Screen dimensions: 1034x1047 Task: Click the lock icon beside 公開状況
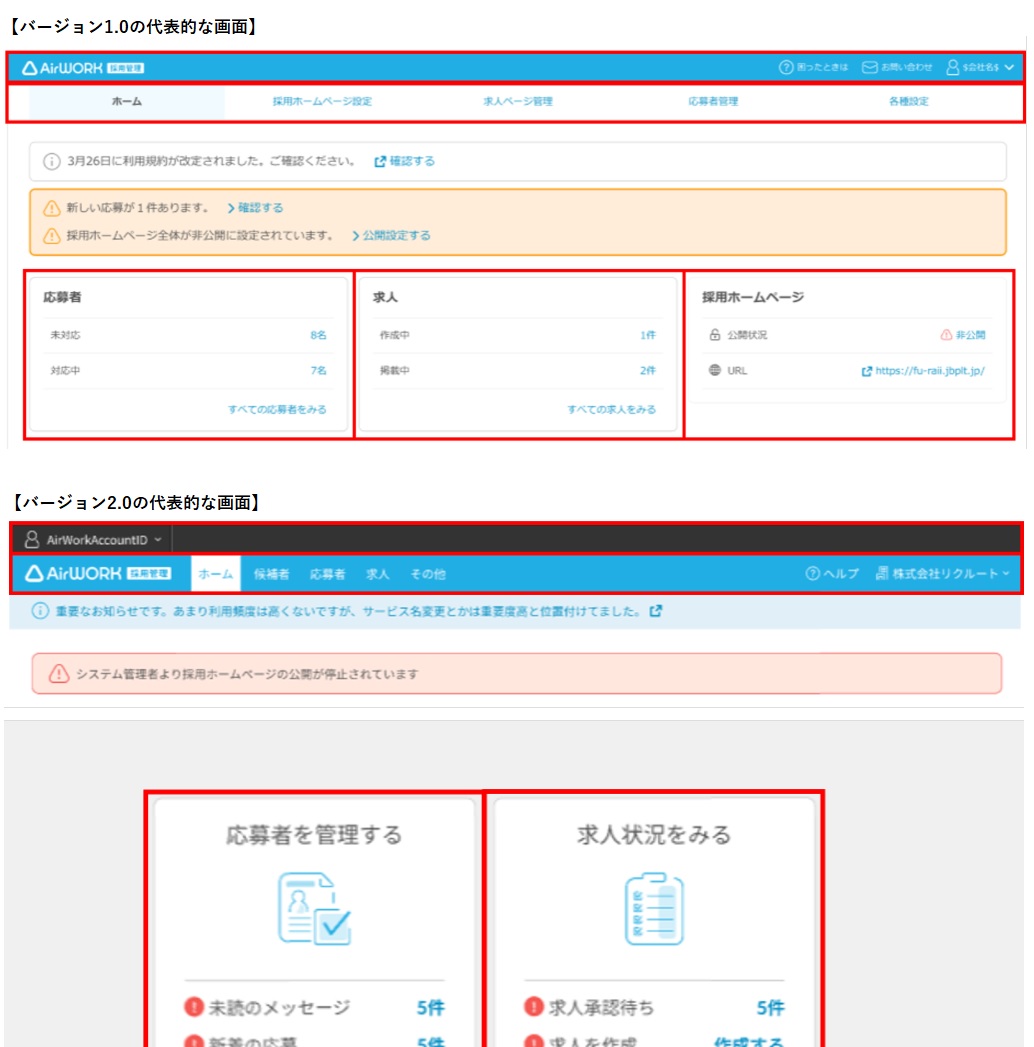(x=714, y=335)
